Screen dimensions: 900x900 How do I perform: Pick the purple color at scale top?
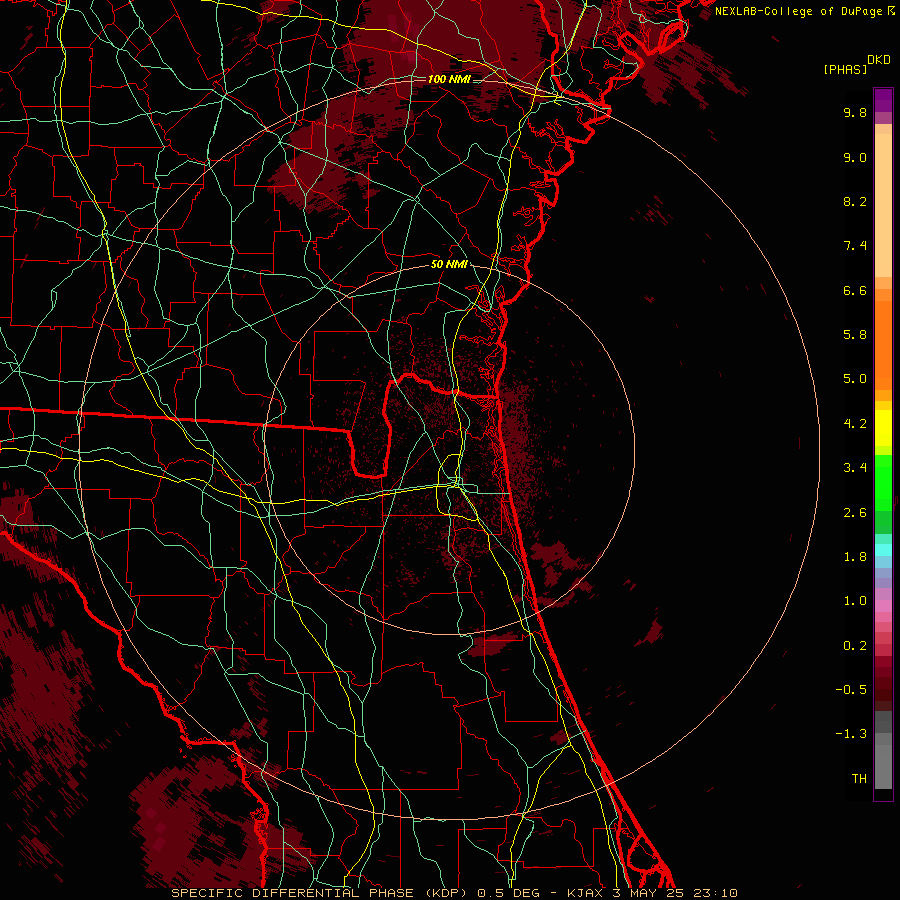point(883,100)
